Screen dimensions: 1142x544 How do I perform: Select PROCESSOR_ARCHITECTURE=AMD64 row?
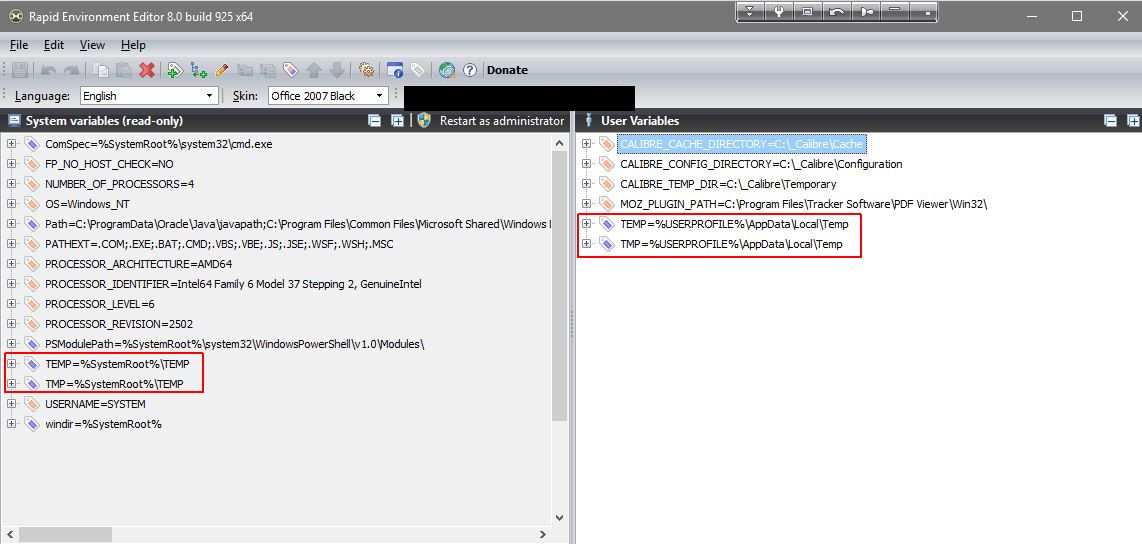(138, 264)
